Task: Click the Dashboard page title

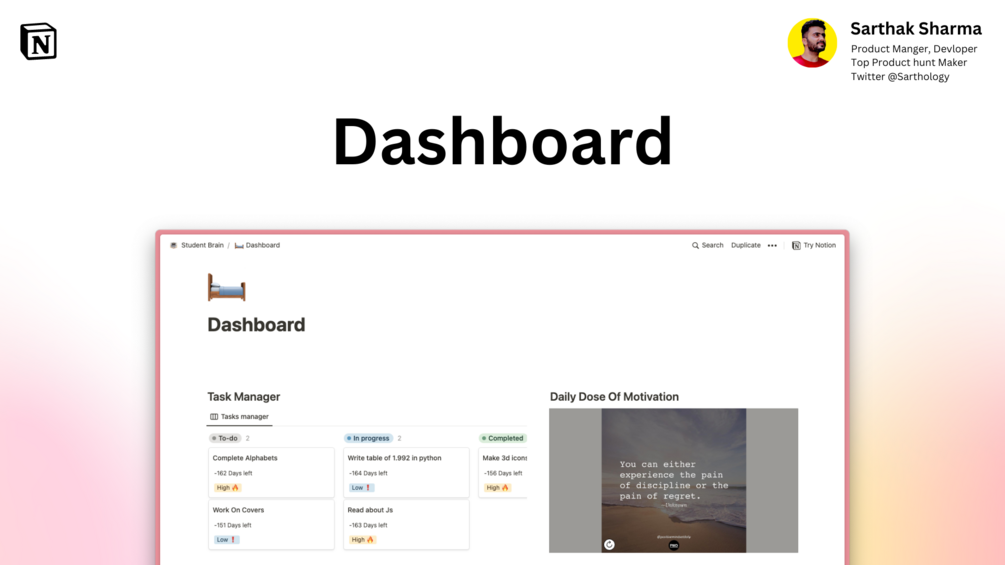Action: pos(256,325)
